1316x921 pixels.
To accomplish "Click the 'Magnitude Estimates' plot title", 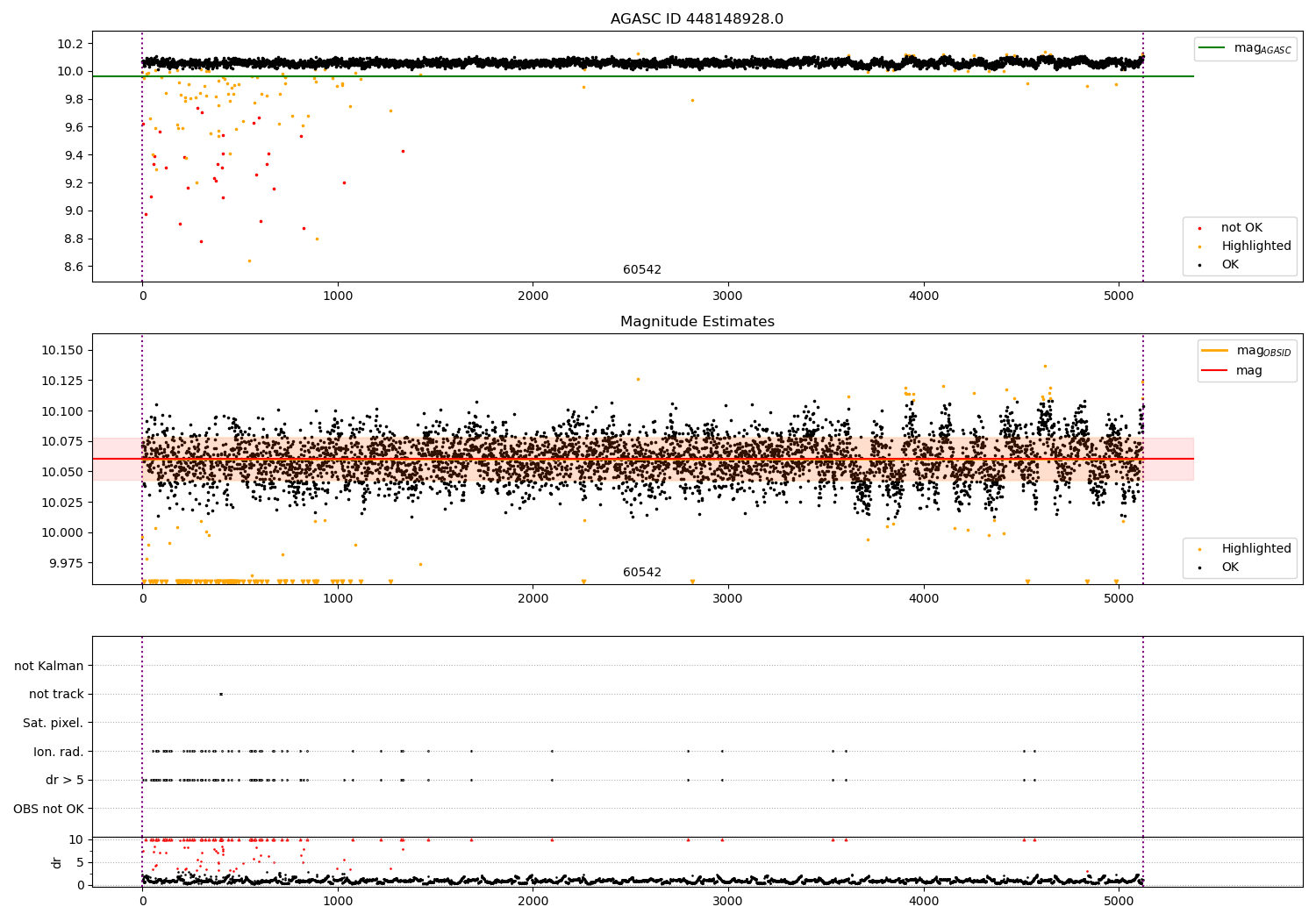I will [x=697, y=322].
